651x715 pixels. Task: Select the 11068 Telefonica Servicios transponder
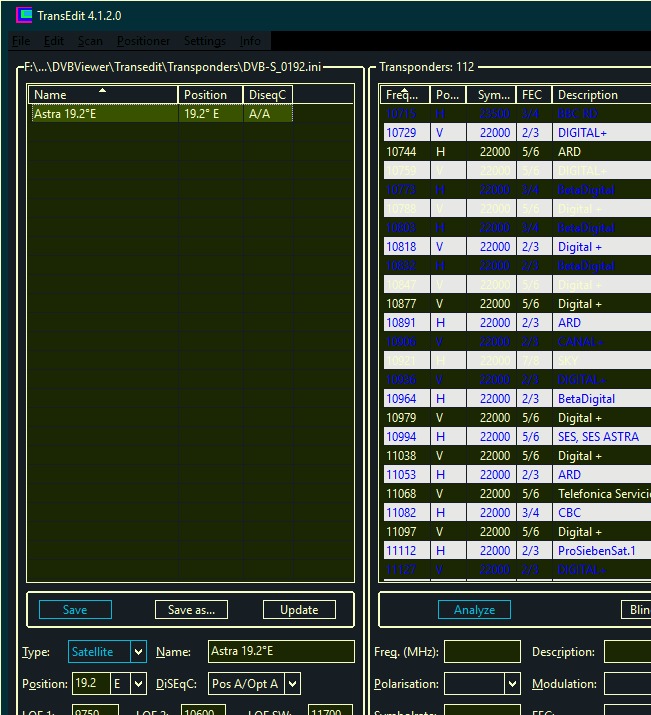(515, 494)
